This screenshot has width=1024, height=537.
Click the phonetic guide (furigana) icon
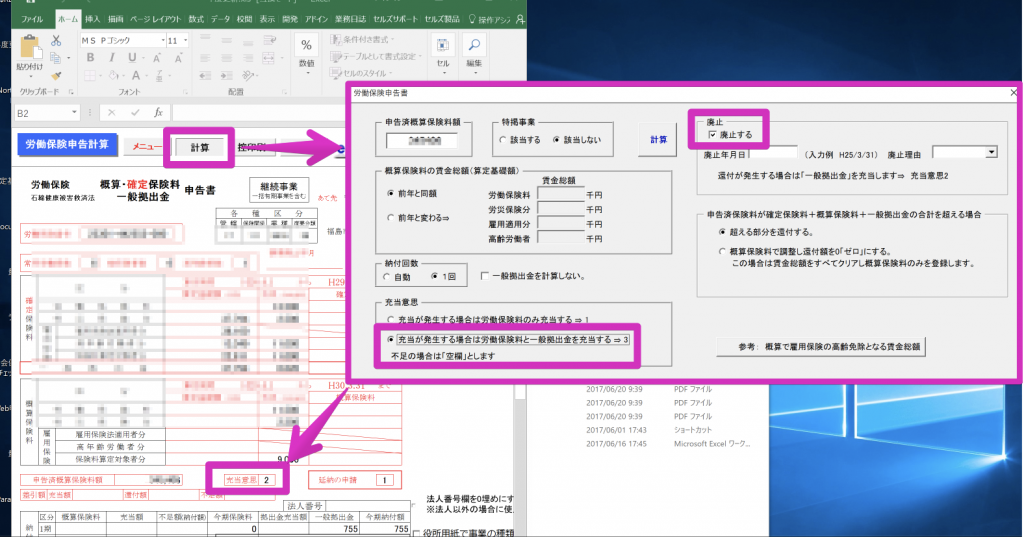(159, 76)
